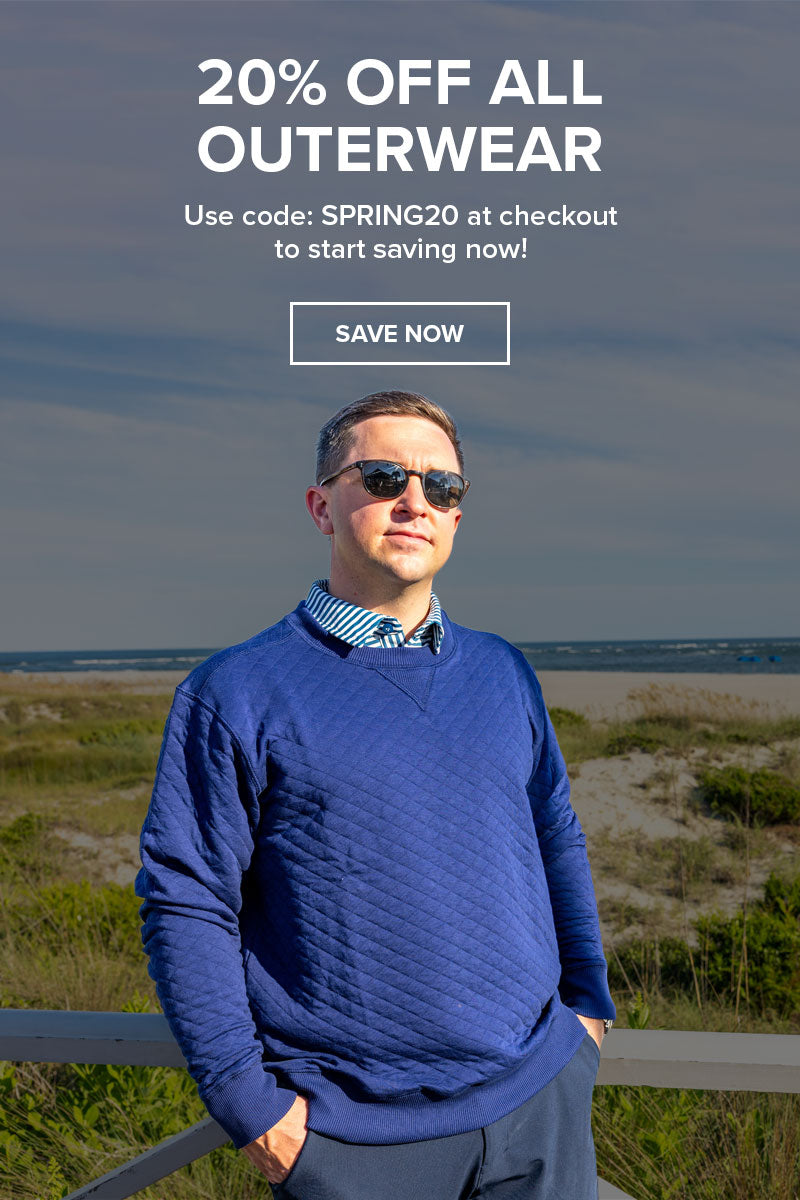800x1200 pixels.
Task: Click the SAVE NOW button
Action: pyautogui.click(x=400, y=334)
